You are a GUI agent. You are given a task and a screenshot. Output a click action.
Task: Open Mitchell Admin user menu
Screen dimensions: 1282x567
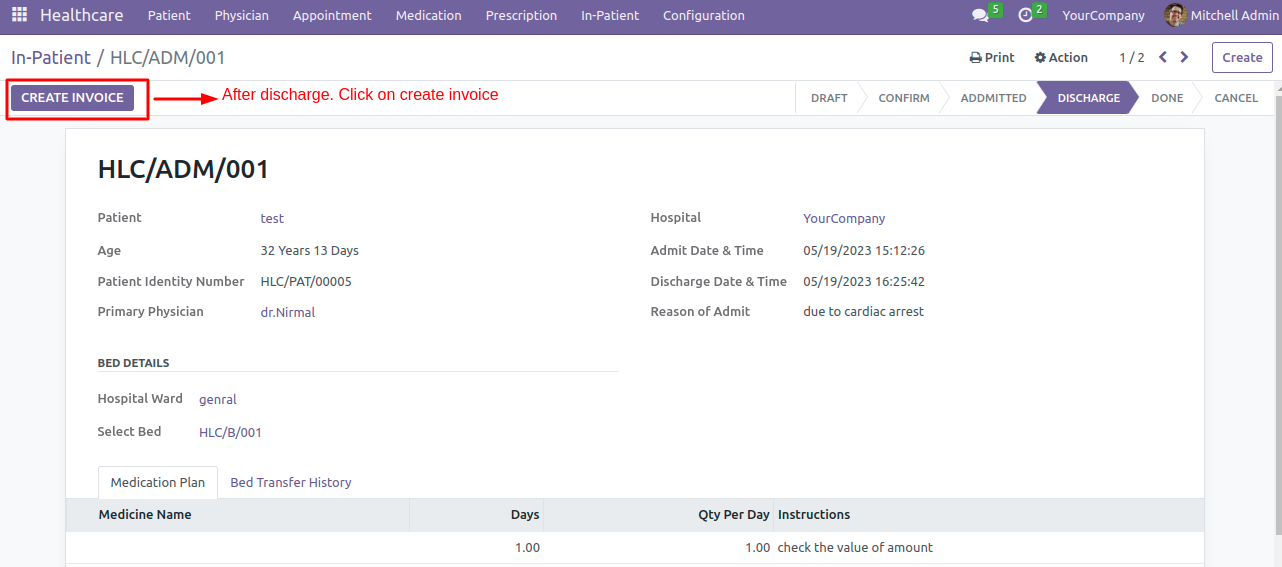(1221, 15)
